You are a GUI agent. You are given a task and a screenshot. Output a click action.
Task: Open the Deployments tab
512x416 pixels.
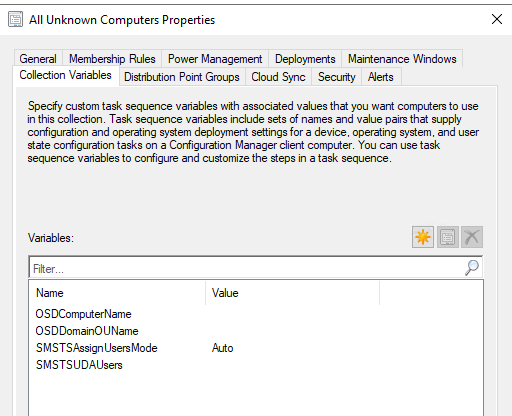[305, 59]
